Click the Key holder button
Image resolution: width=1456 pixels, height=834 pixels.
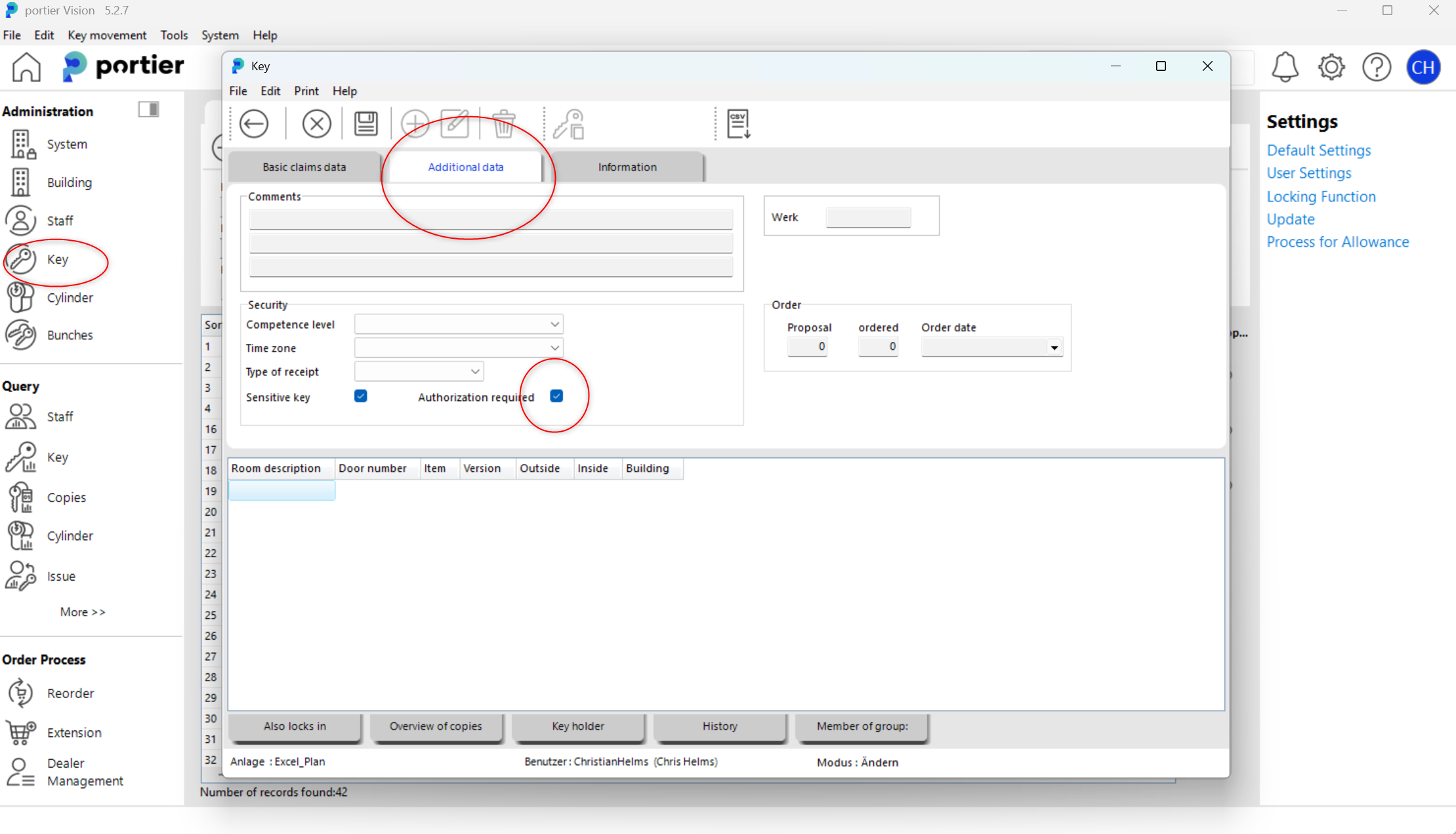pos(577,726)
